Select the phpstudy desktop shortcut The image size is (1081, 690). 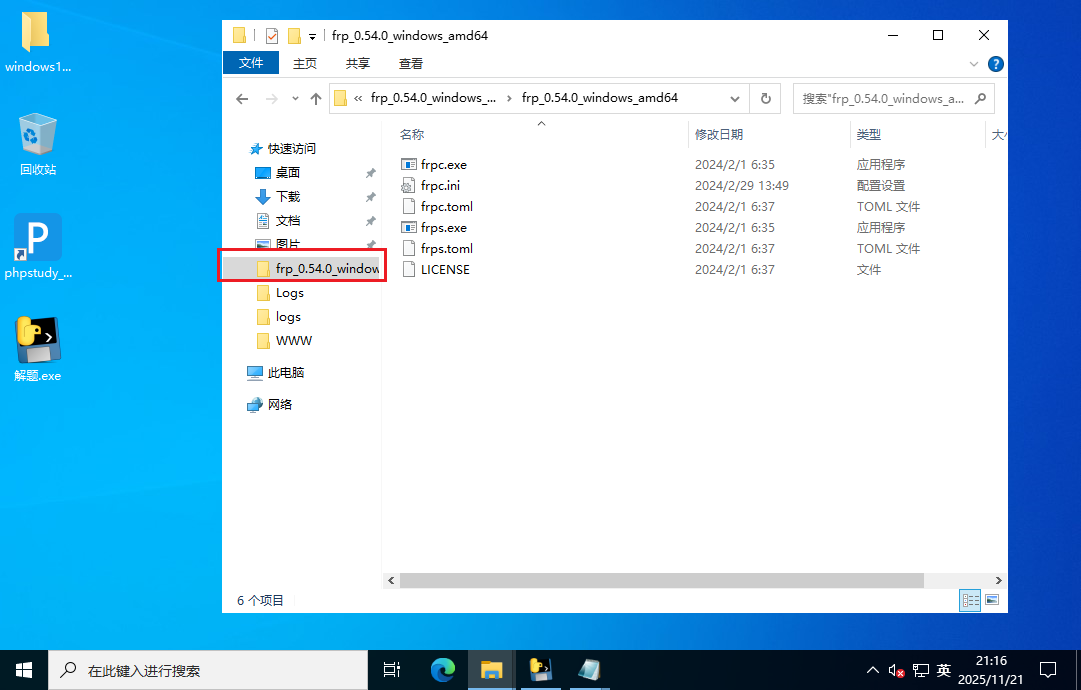(x=38, y=247)
